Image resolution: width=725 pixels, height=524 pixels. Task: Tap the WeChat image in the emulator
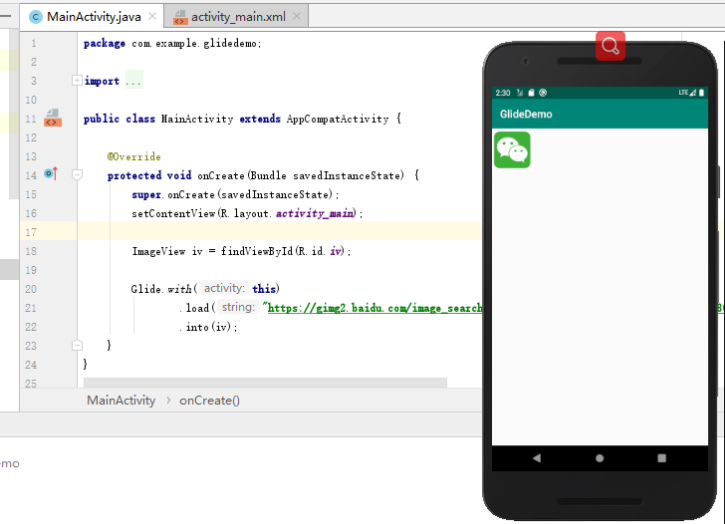coord(512,150)
